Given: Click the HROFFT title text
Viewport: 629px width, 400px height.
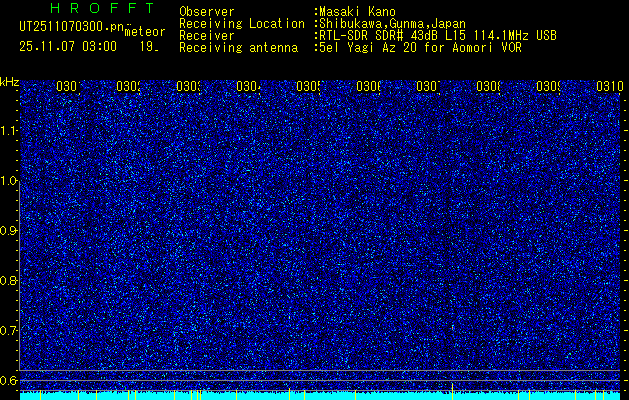Looking at the screenshot, I should 102,8.
